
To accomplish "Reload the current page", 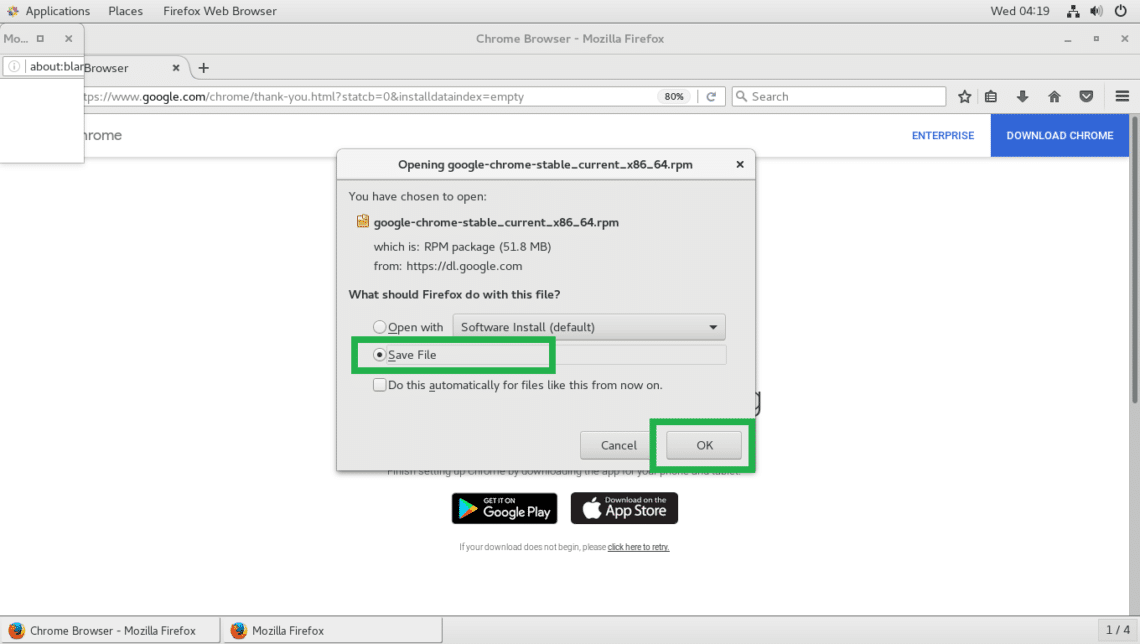I will (711, 97).
